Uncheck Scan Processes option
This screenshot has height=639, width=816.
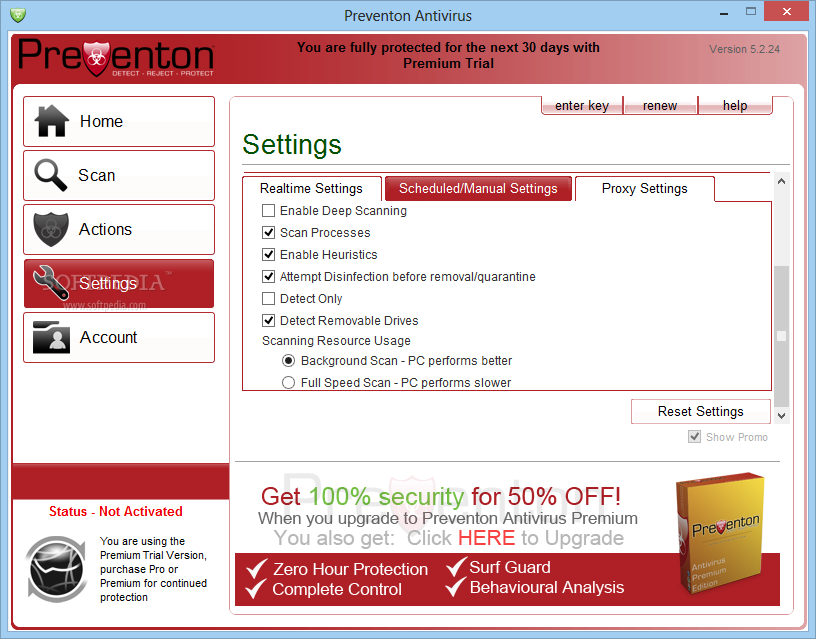tap(269, 233)
